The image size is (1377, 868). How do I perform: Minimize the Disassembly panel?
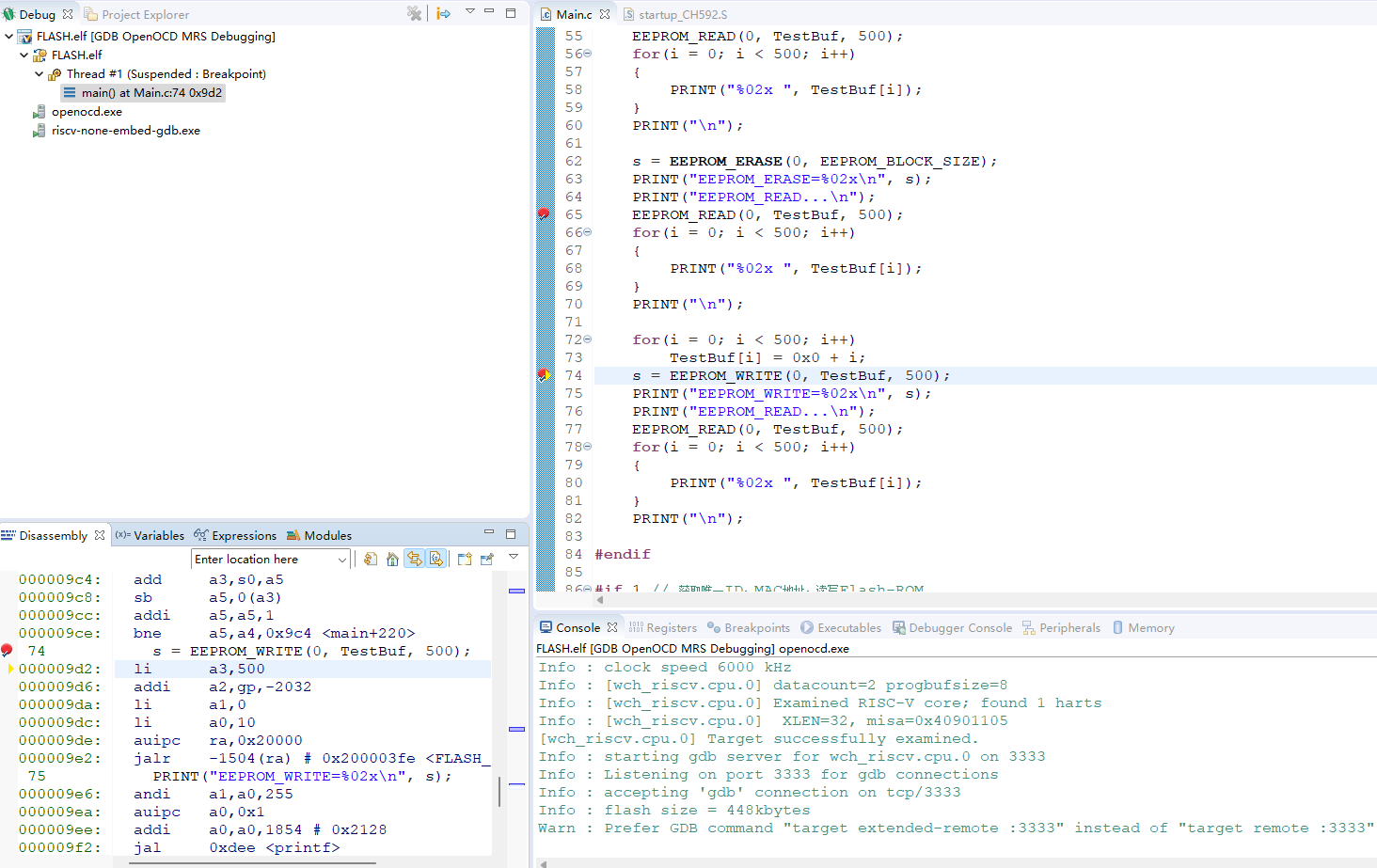[489, 532]
